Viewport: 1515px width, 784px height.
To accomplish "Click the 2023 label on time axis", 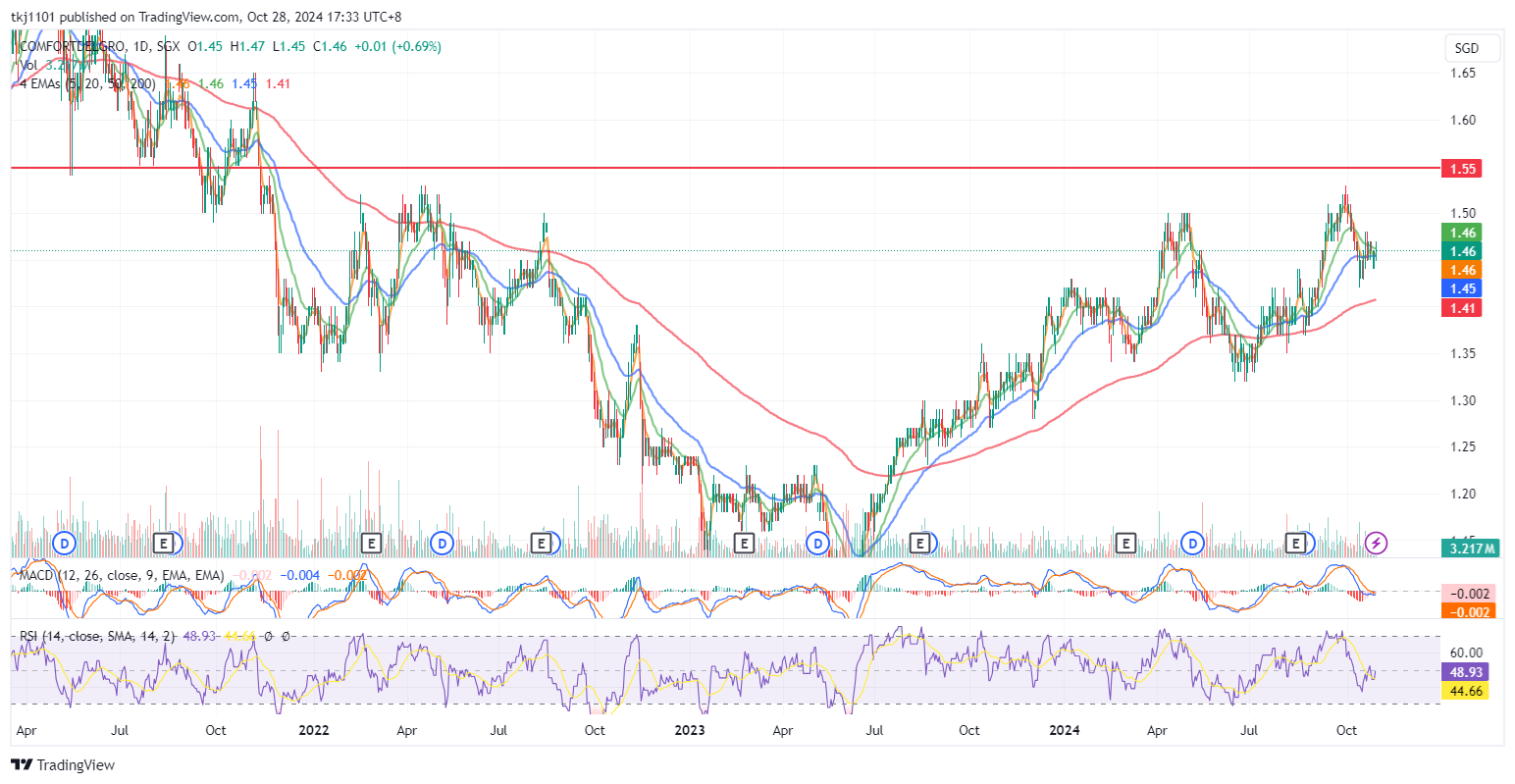I will (690, 730).
